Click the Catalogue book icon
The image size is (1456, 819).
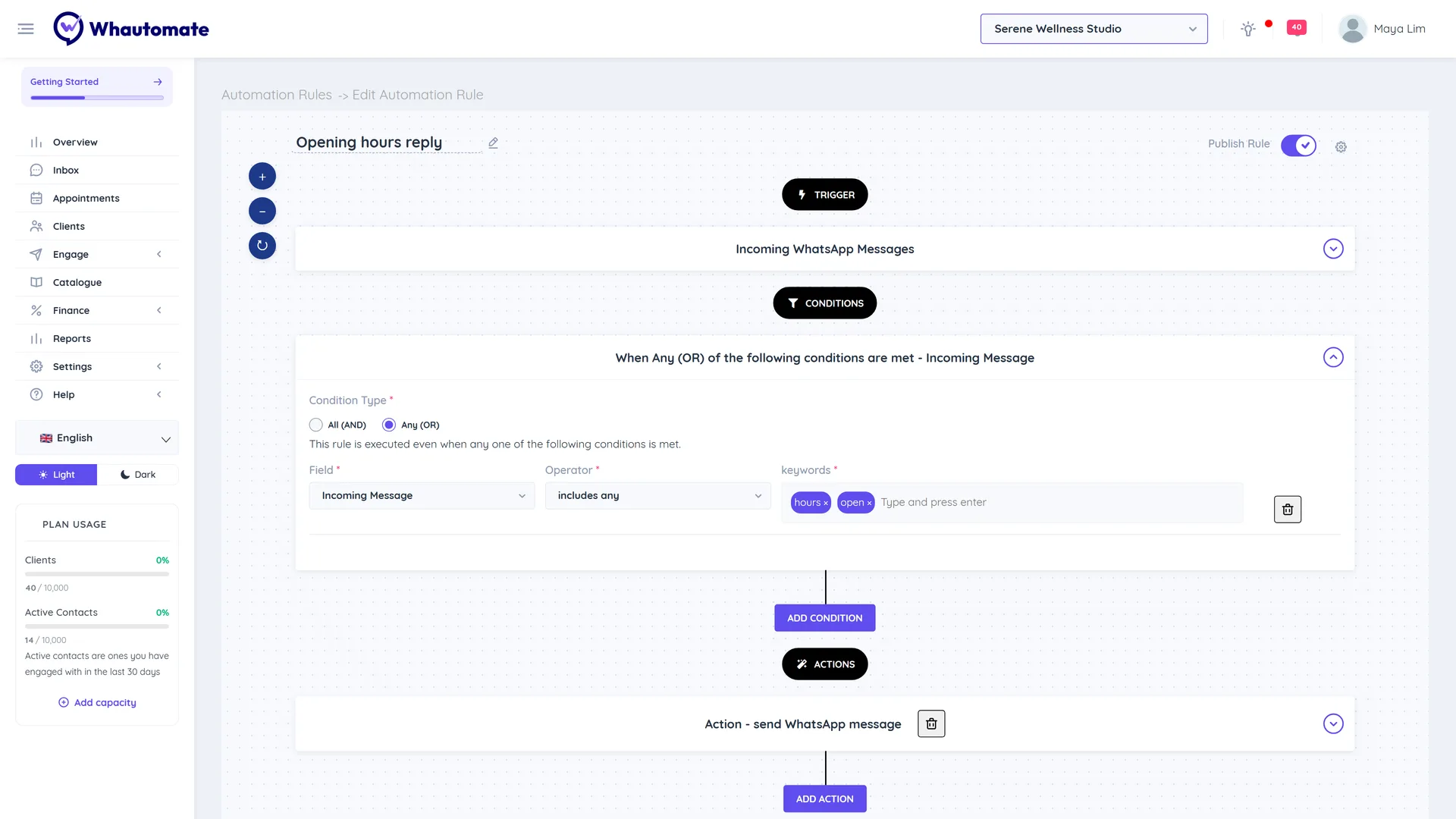pyautogui.click(x=36, y=283)
